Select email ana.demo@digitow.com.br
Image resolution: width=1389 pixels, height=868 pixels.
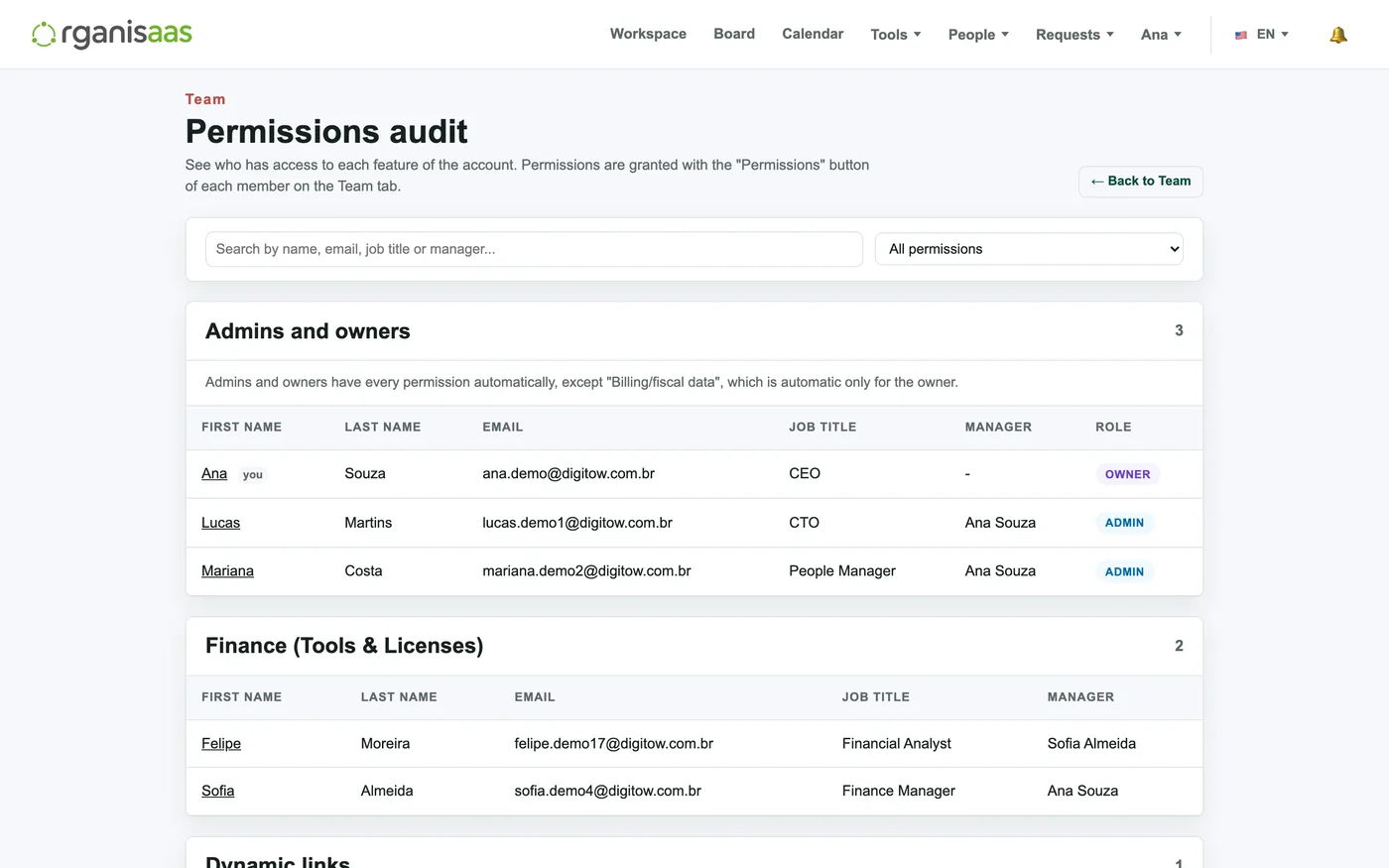tap(568, 474)
